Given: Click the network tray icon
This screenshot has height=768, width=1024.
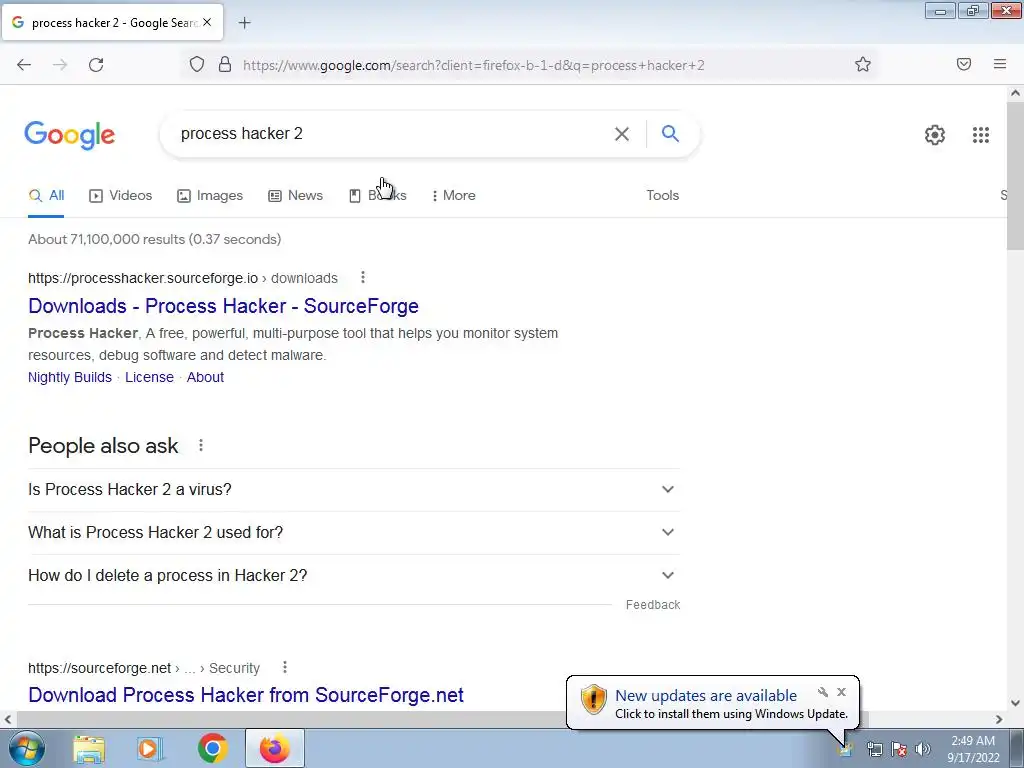Looking at the screenshot, I should [x=874, y=749].
